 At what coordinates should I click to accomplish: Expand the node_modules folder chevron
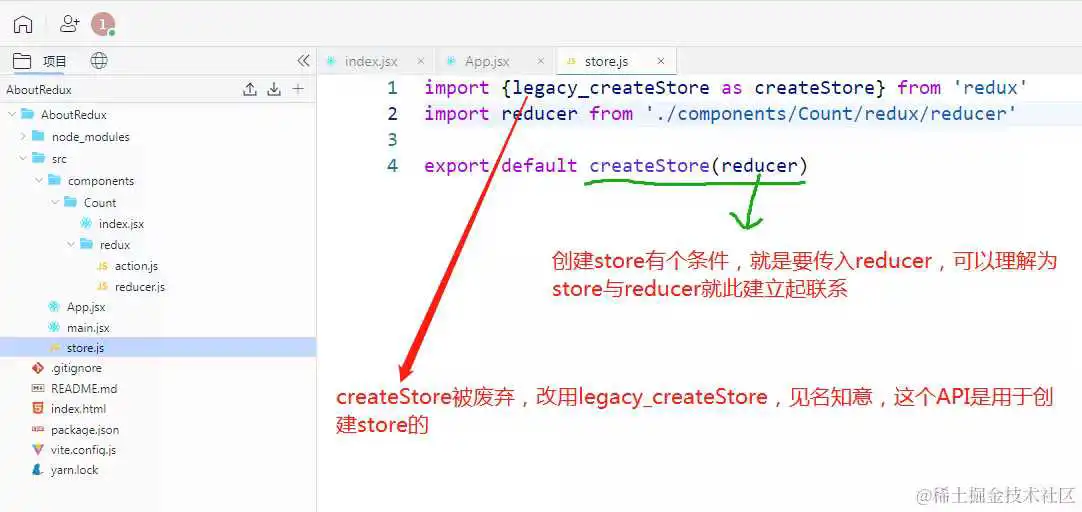pos(23,137)
